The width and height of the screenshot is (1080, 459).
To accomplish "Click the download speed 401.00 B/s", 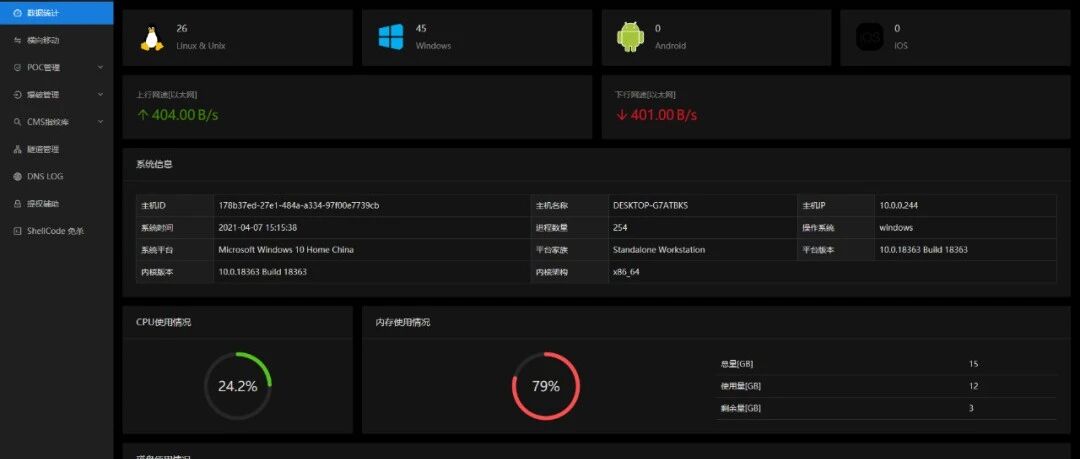I will point(656,115).
